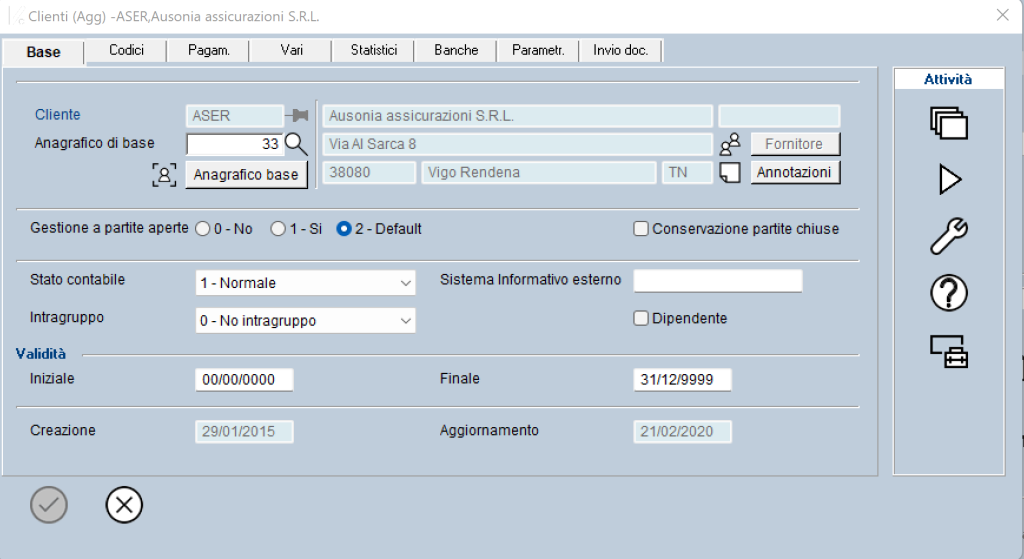Click the note icon beside Annotazioni
Screen dimensions: 1024x559
tap(730, 173)
